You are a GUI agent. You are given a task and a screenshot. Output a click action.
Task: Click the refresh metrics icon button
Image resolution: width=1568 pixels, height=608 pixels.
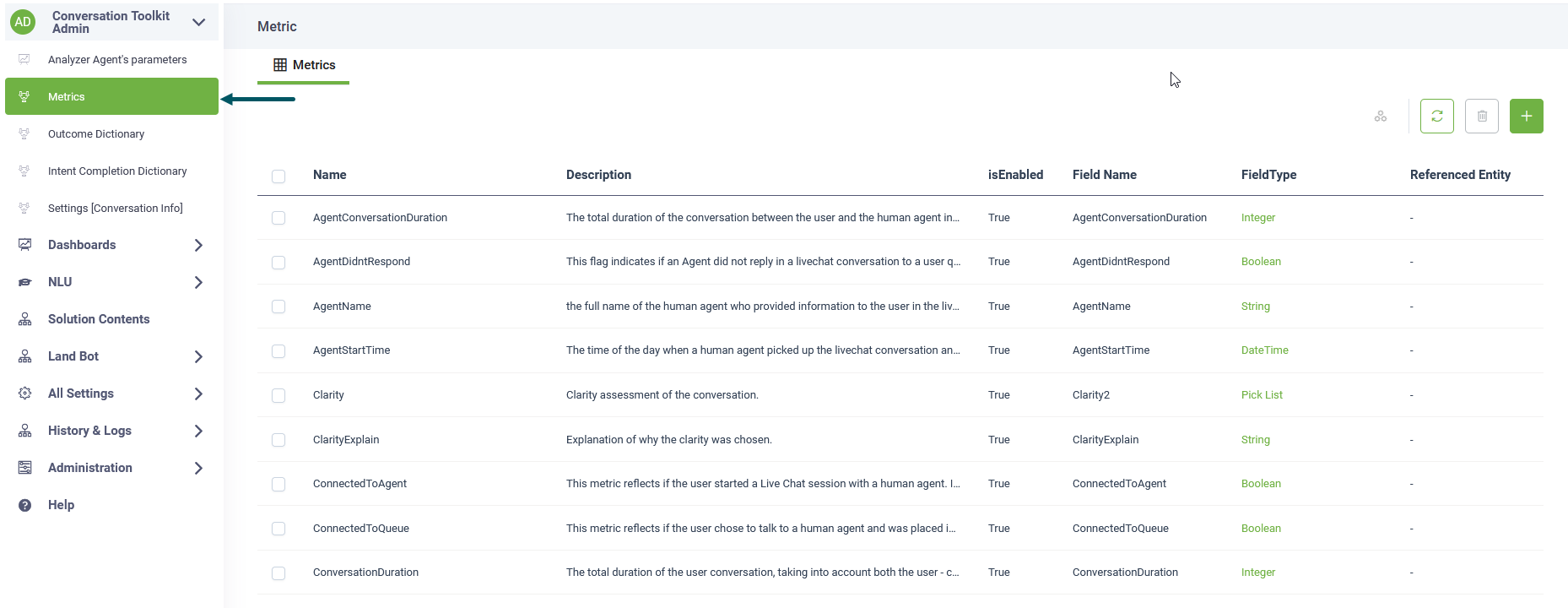point(1436,117)
